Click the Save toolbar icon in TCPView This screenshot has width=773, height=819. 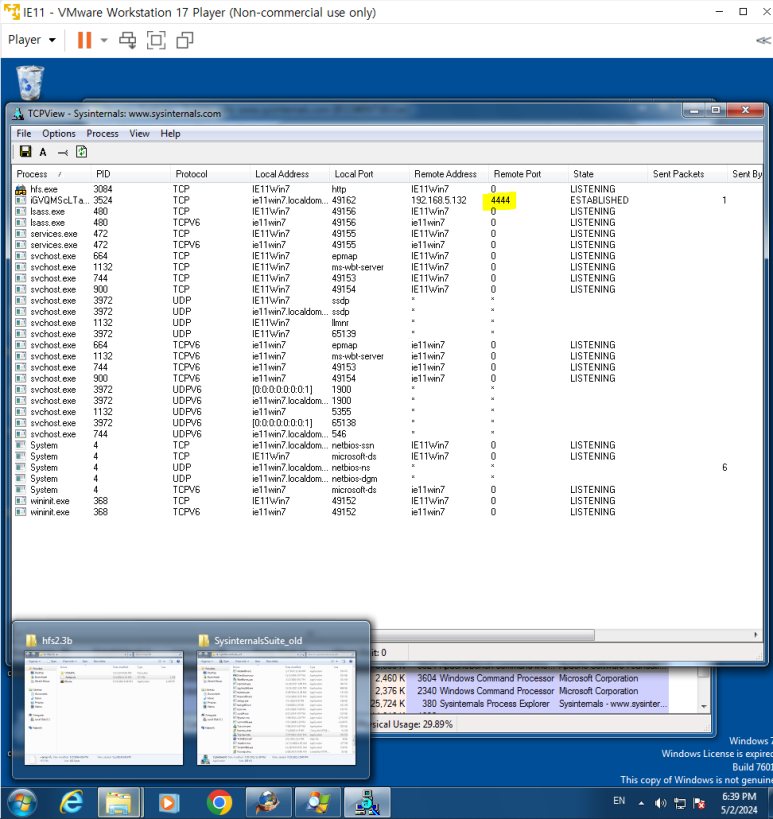click(25, 151)
